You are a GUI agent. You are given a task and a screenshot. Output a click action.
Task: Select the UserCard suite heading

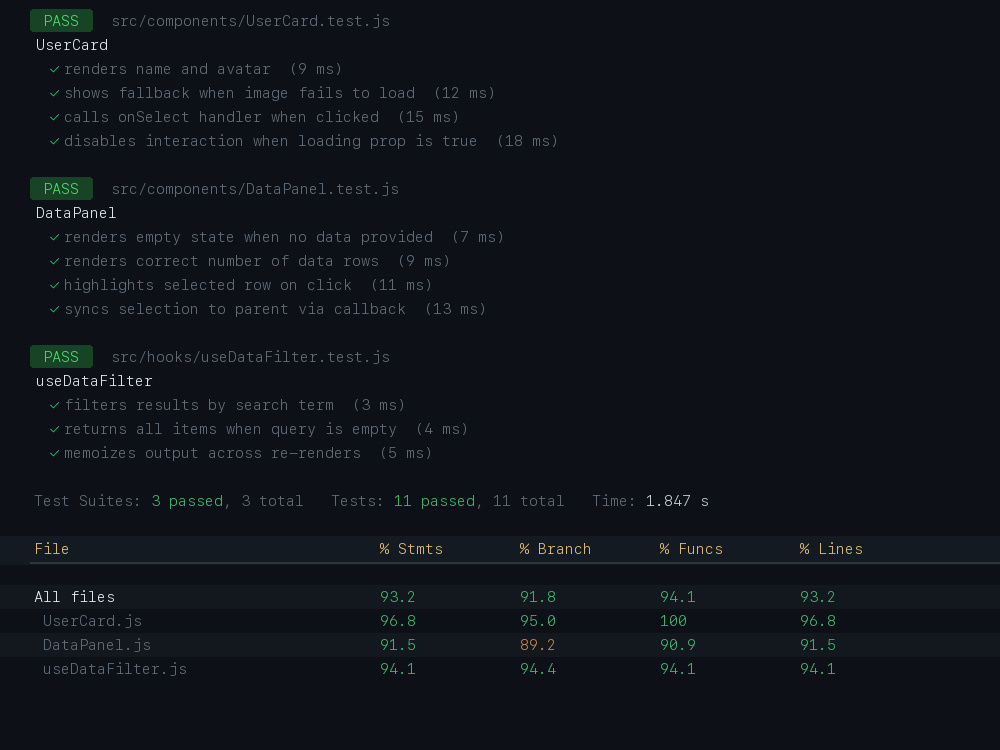(x=72, y=45)
